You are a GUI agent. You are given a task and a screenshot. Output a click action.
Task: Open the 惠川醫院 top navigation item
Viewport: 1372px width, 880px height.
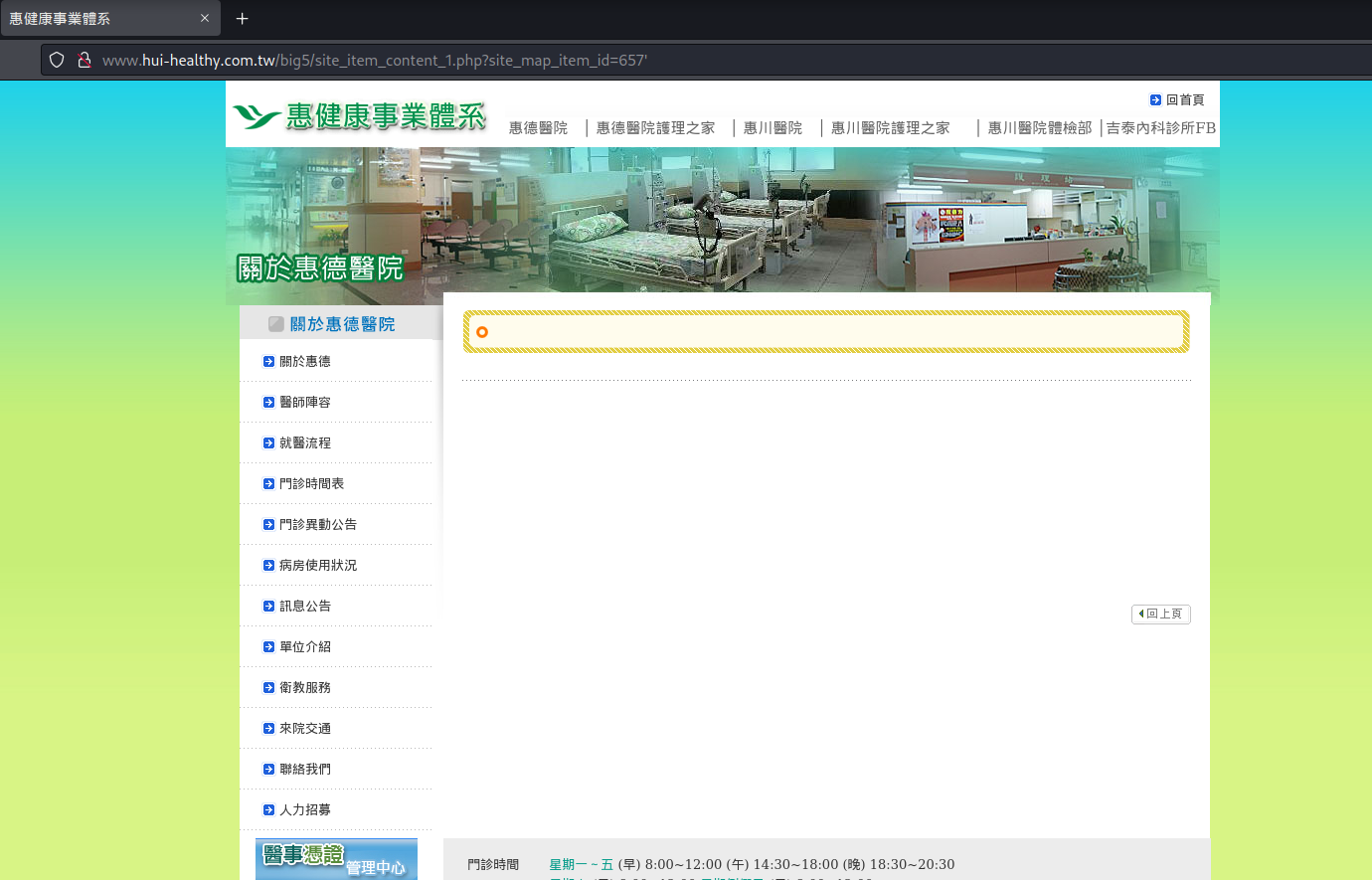pyautogui.click(x=772, y=128)
